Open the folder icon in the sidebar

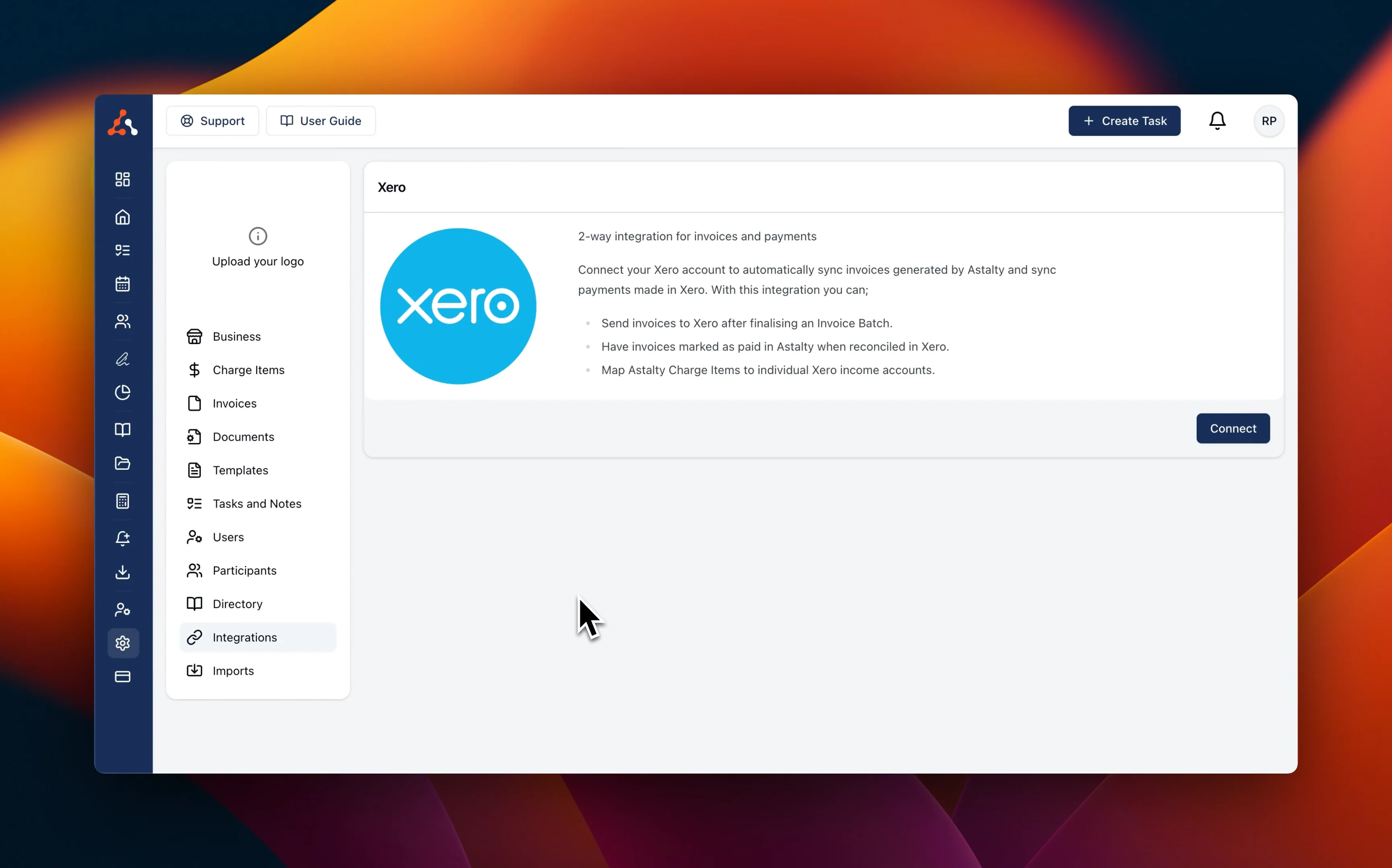tap(122, 463)
